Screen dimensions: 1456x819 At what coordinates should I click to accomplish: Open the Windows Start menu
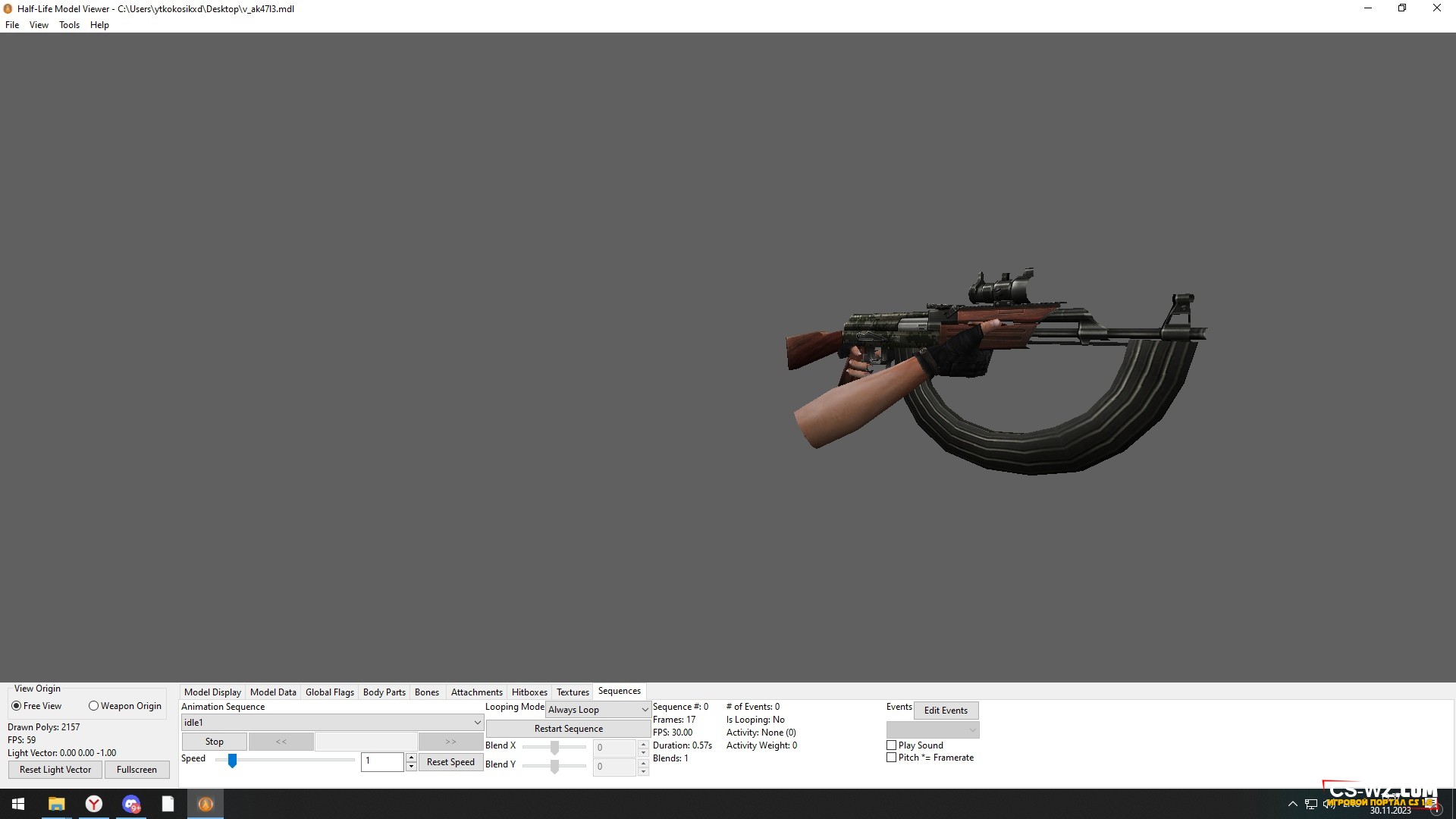tap(18, 804)
